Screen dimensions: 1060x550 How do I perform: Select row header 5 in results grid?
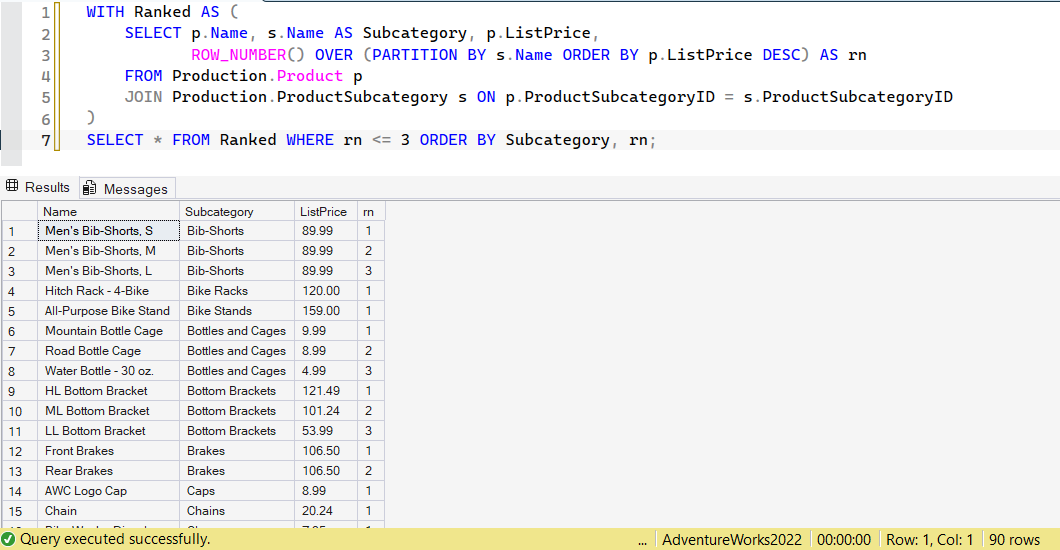[20, 311]
